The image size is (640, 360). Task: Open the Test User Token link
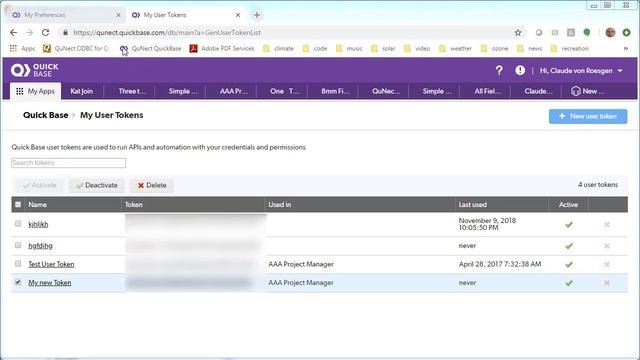click(51, 264)
